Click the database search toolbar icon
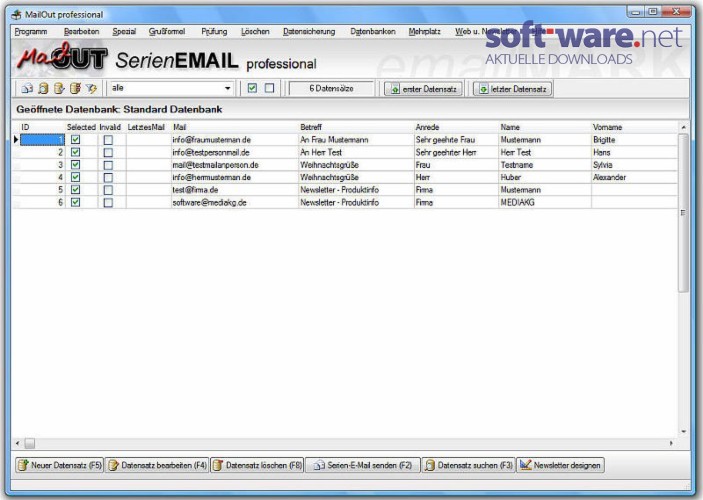Image resolution: width=703 pixels, height=500 pixels. [43, 88]
